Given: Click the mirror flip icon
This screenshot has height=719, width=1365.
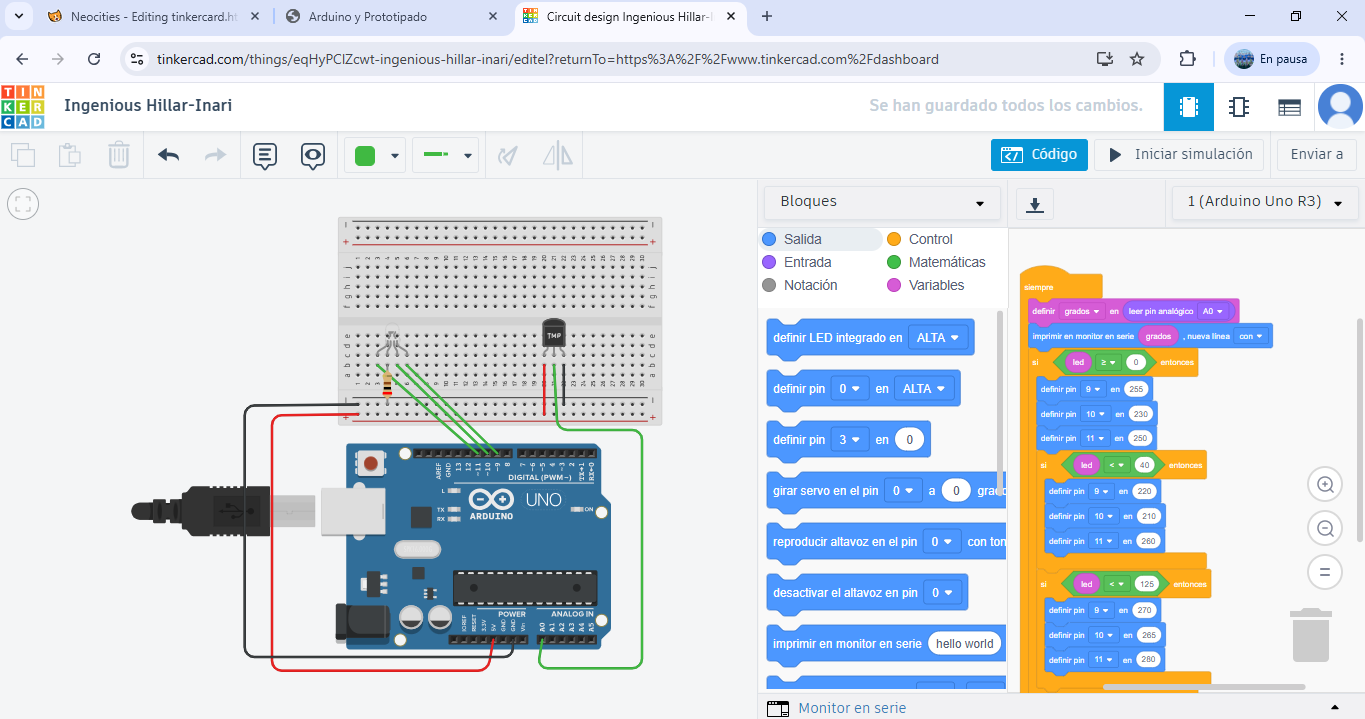Looking at the screenshot, I should point(557,155).
